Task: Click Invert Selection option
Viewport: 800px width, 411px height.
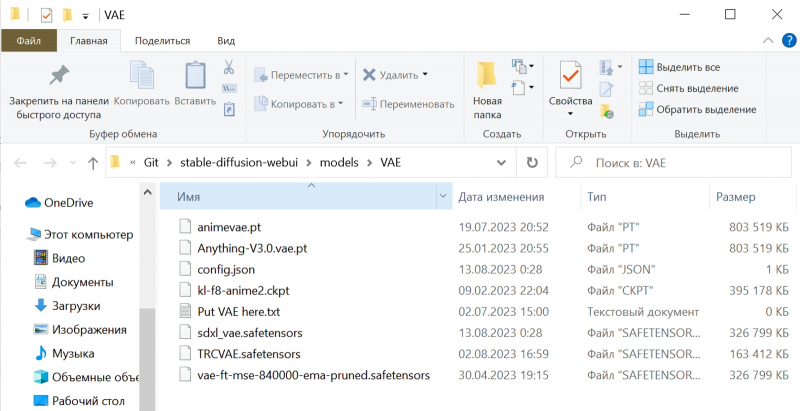Action: tap(697, 109)
